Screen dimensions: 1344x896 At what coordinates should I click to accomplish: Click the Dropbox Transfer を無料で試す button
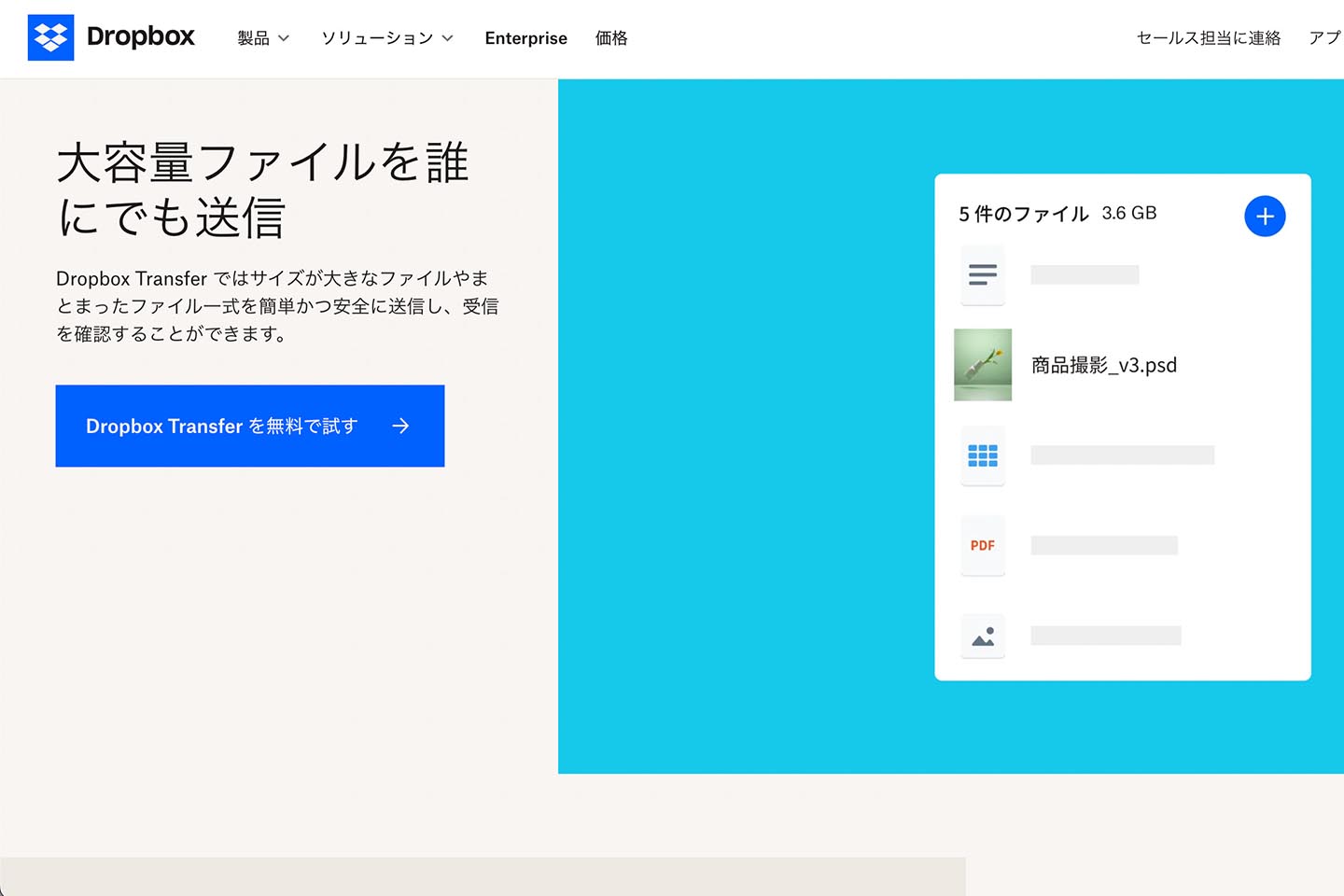pos(249,426)
